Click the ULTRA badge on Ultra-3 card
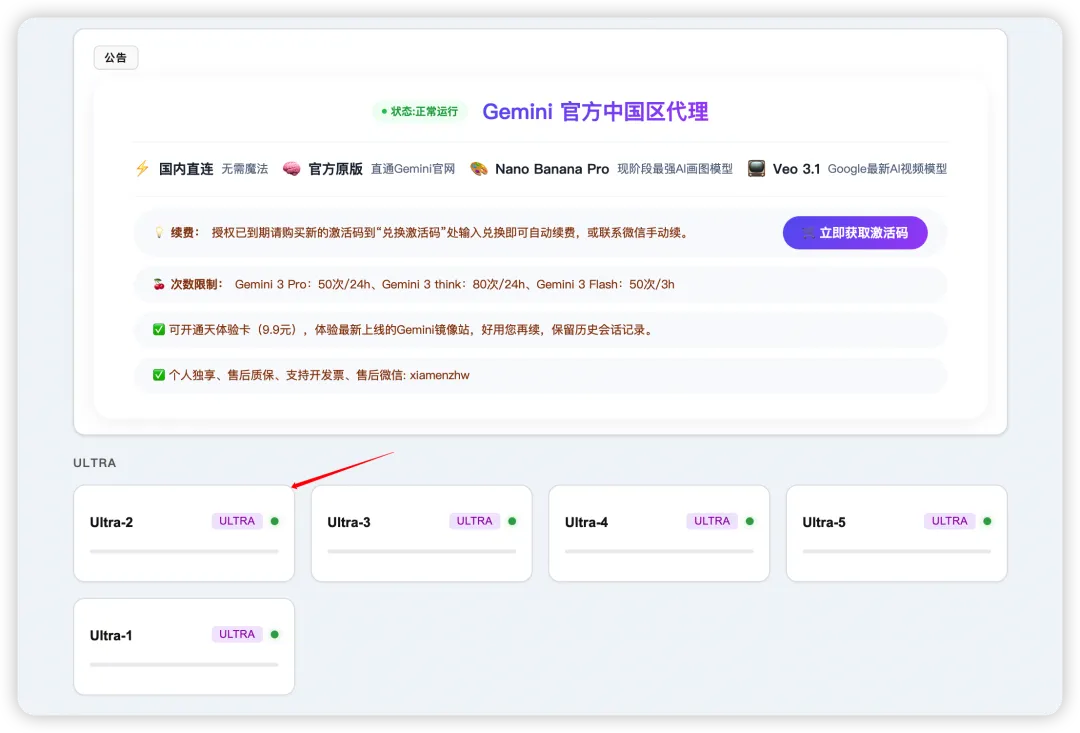Screen dimensions: 1080x733 tap(475, 522)
